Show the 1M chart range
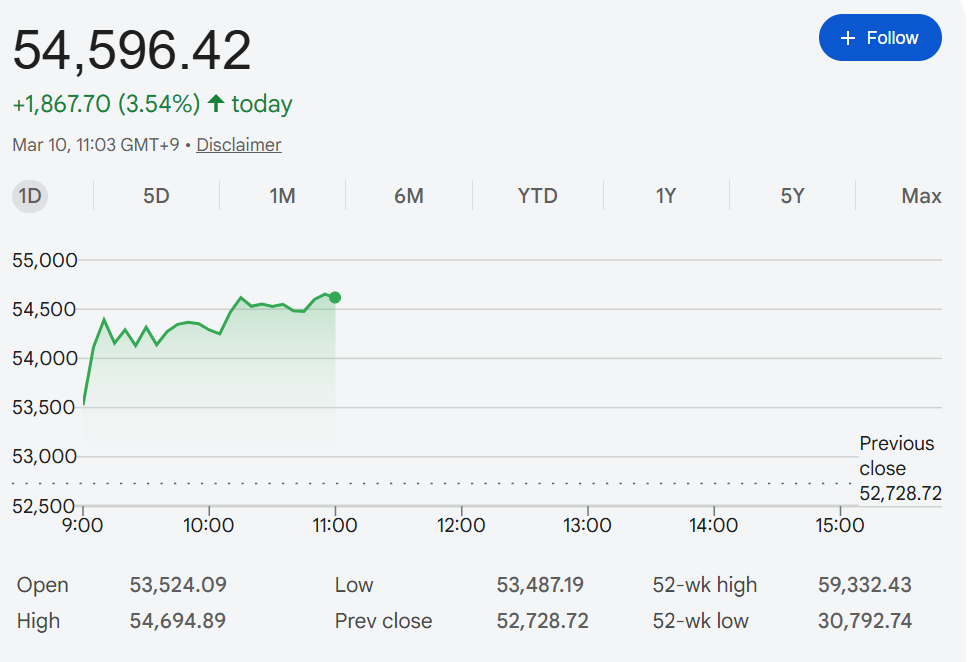 click(282, 196)
